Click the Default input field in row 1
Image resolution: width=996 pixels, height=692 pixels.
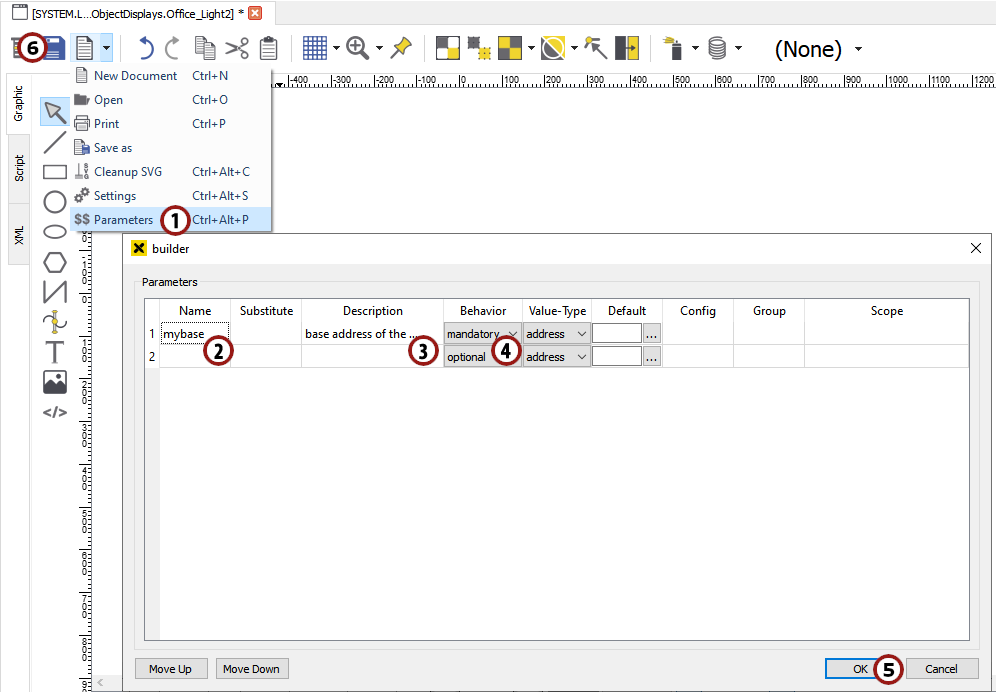616,334
